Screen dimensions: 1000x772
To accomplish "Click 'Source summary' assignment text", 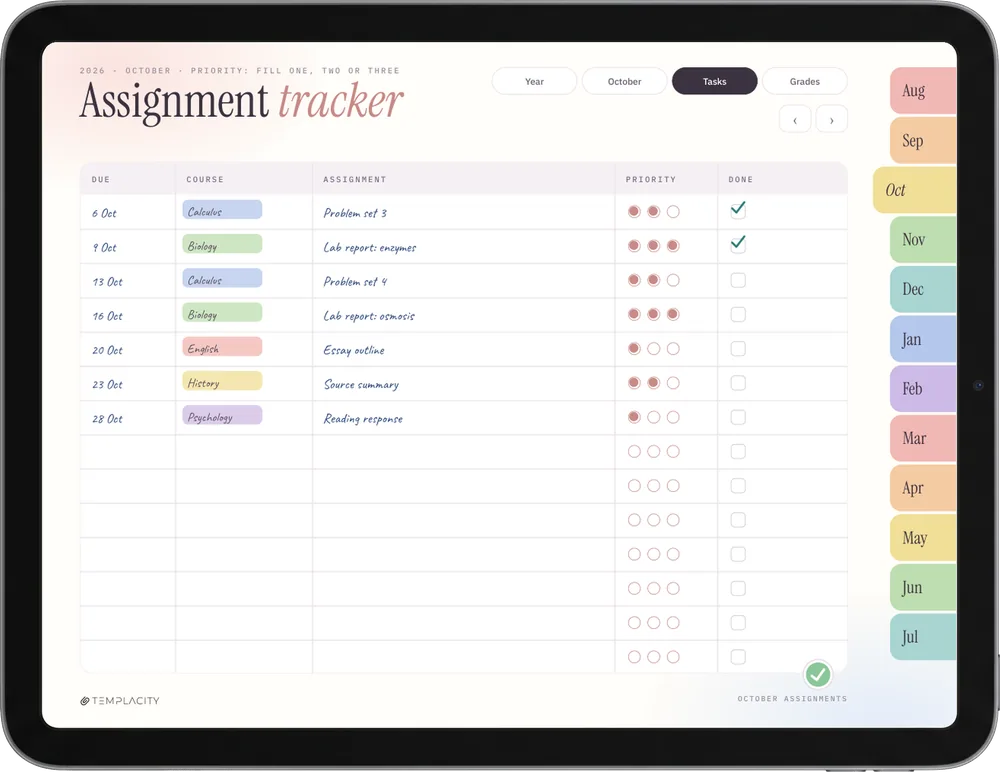I will tap(361, 385).
